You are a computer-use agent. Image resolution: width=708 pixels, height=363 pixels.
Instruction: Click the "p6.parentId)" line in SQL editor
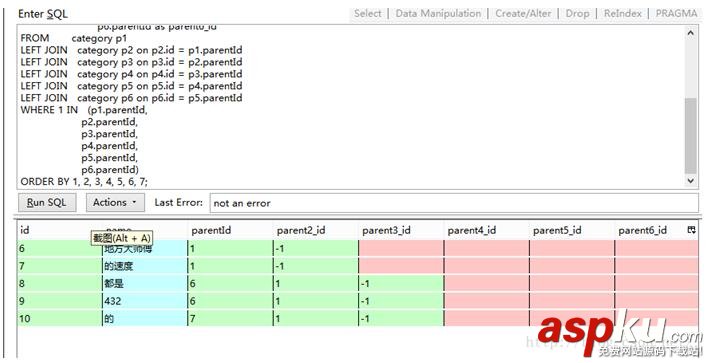click(110, 170)
